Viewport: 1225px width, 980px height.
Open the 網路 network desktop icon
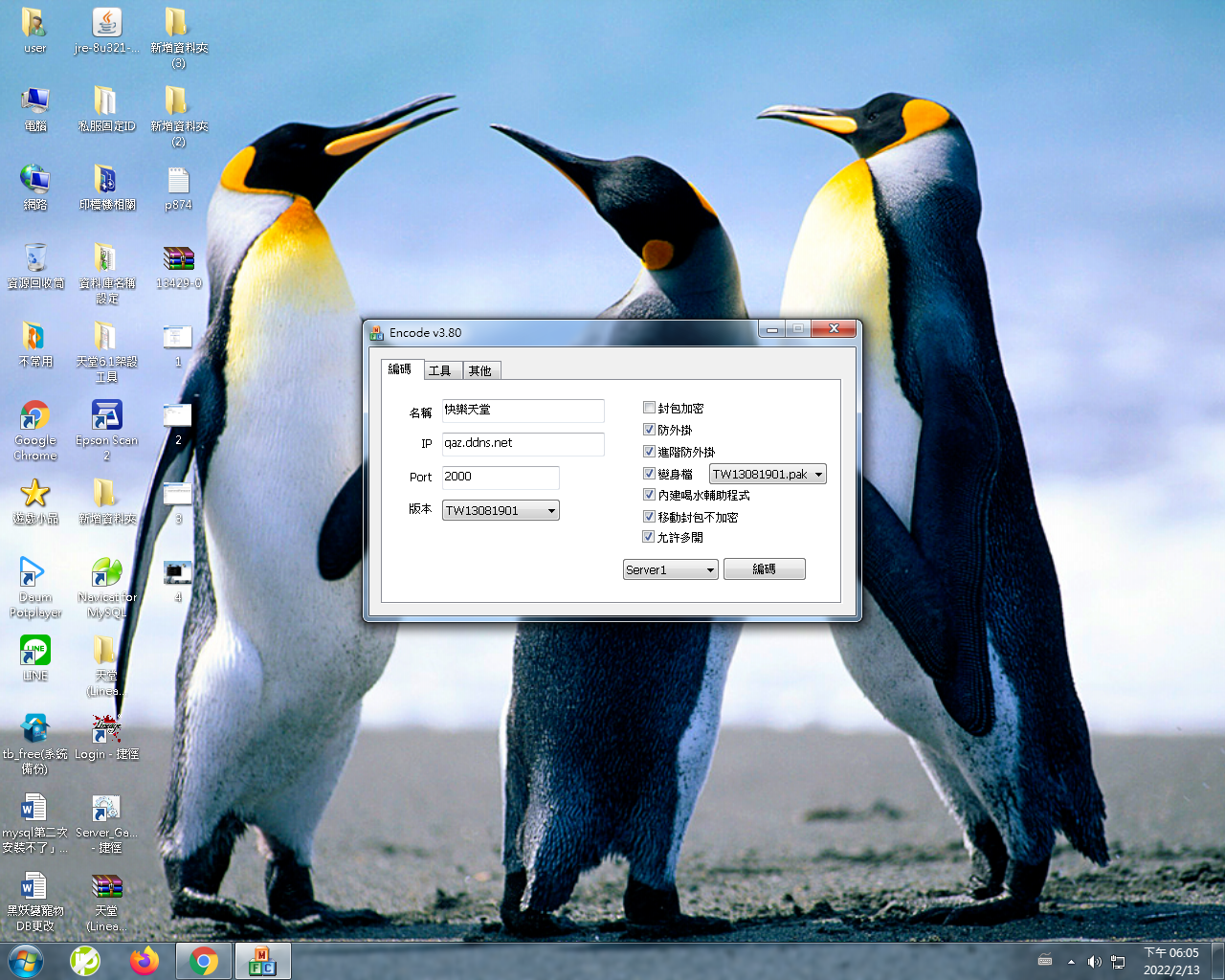click(34, 187)
